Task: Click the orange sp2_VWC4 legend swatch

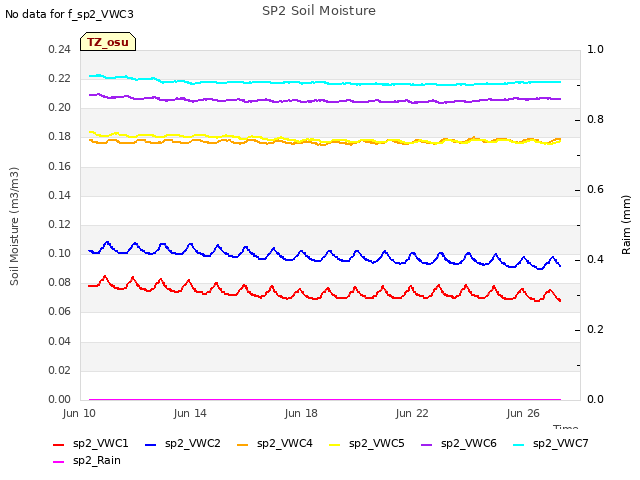Action: pyautogui.click(x=243, y=445)
